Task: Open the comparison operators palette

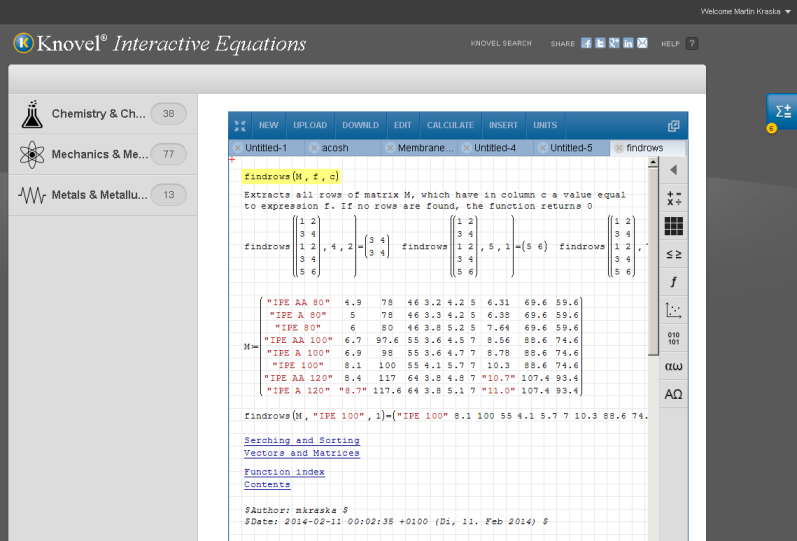Action: pos(673,254)
